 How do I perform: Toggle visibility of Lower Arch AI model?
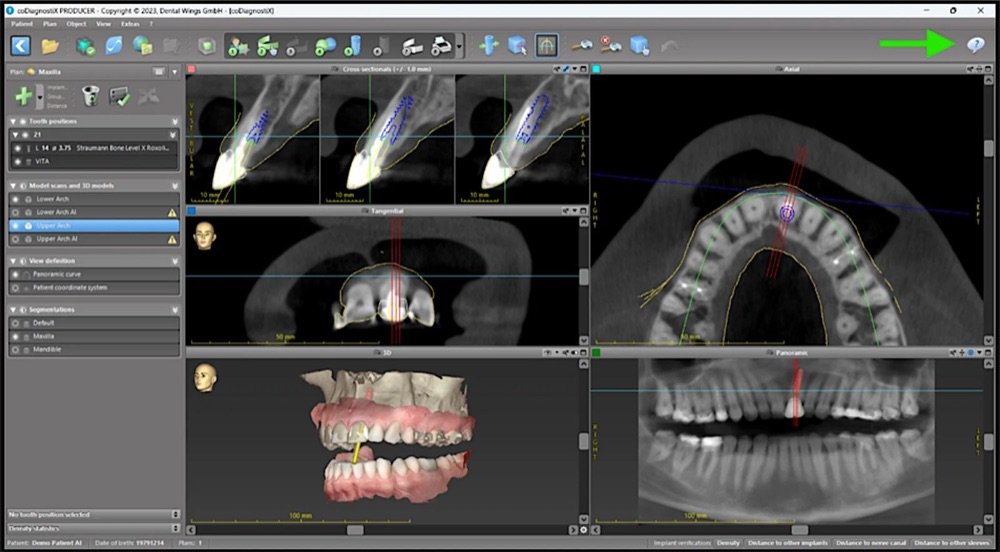[17, 212]
